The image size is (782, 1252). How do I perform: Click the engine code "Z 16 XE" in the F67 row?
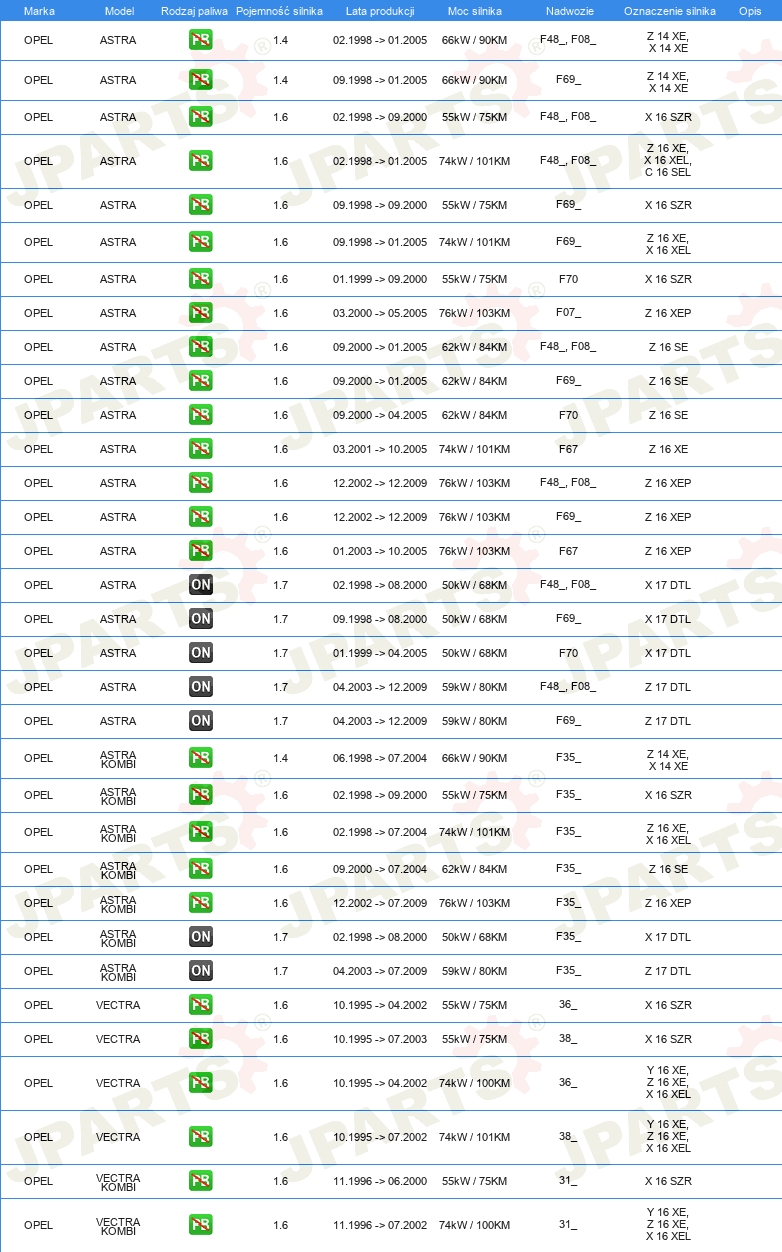(668, 450)
